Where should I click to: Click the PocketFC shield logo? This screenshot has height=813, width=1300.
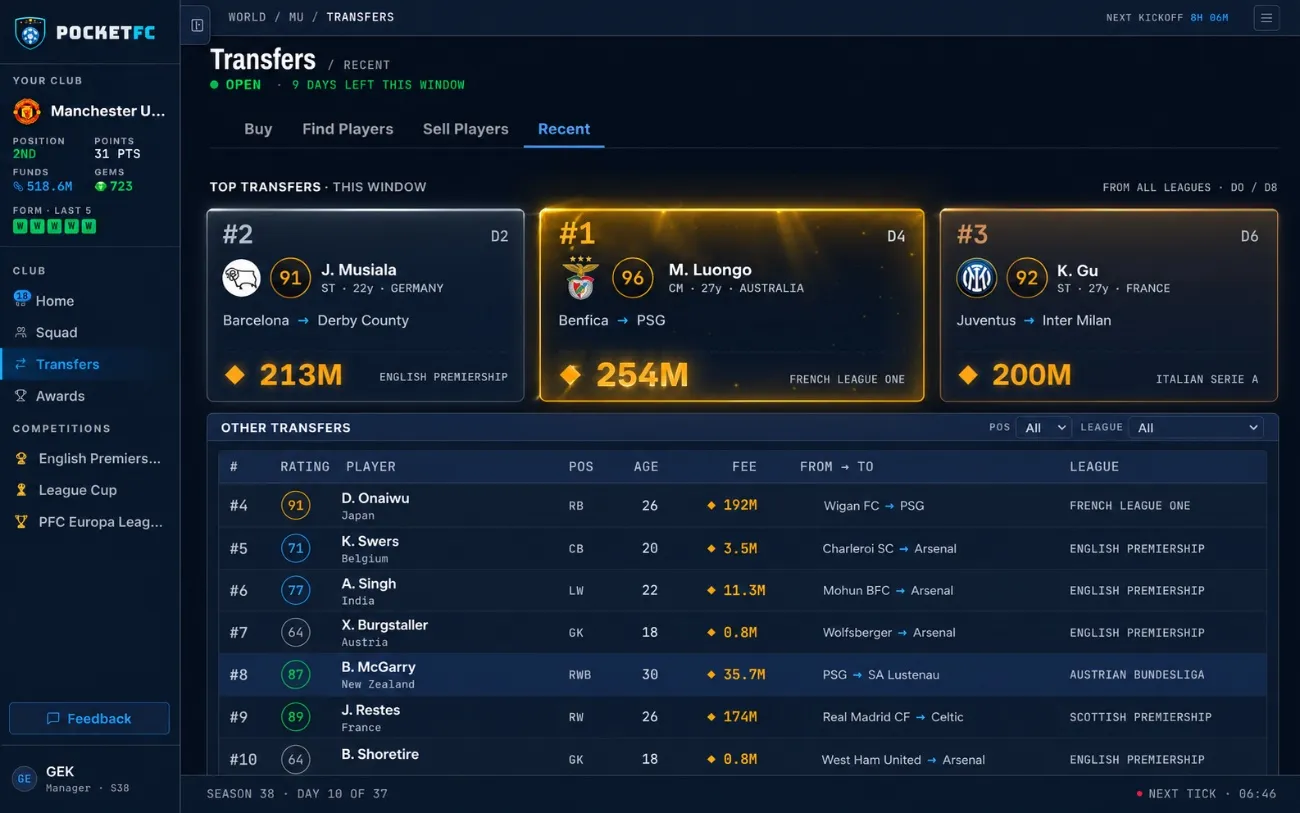coord(30,33)
